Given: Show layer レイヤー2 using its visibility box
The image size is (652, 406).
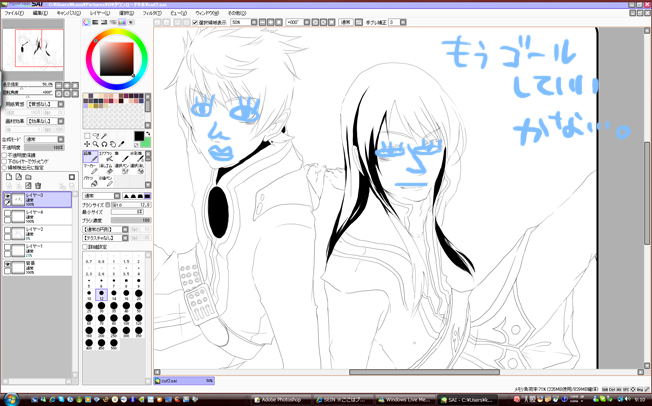Looking at the screenshot, I should coord(7,230).
